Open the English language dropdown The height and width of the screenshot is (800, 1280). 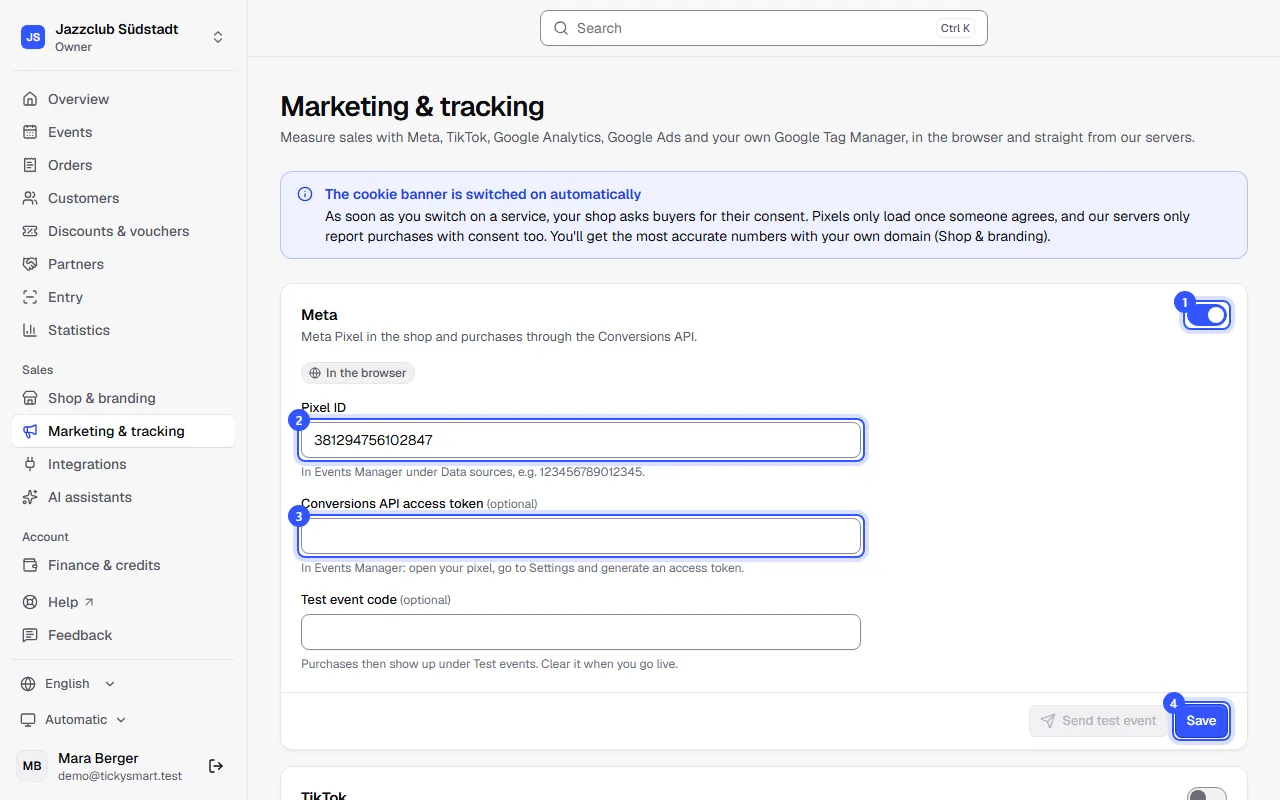[x=68, y=684]
